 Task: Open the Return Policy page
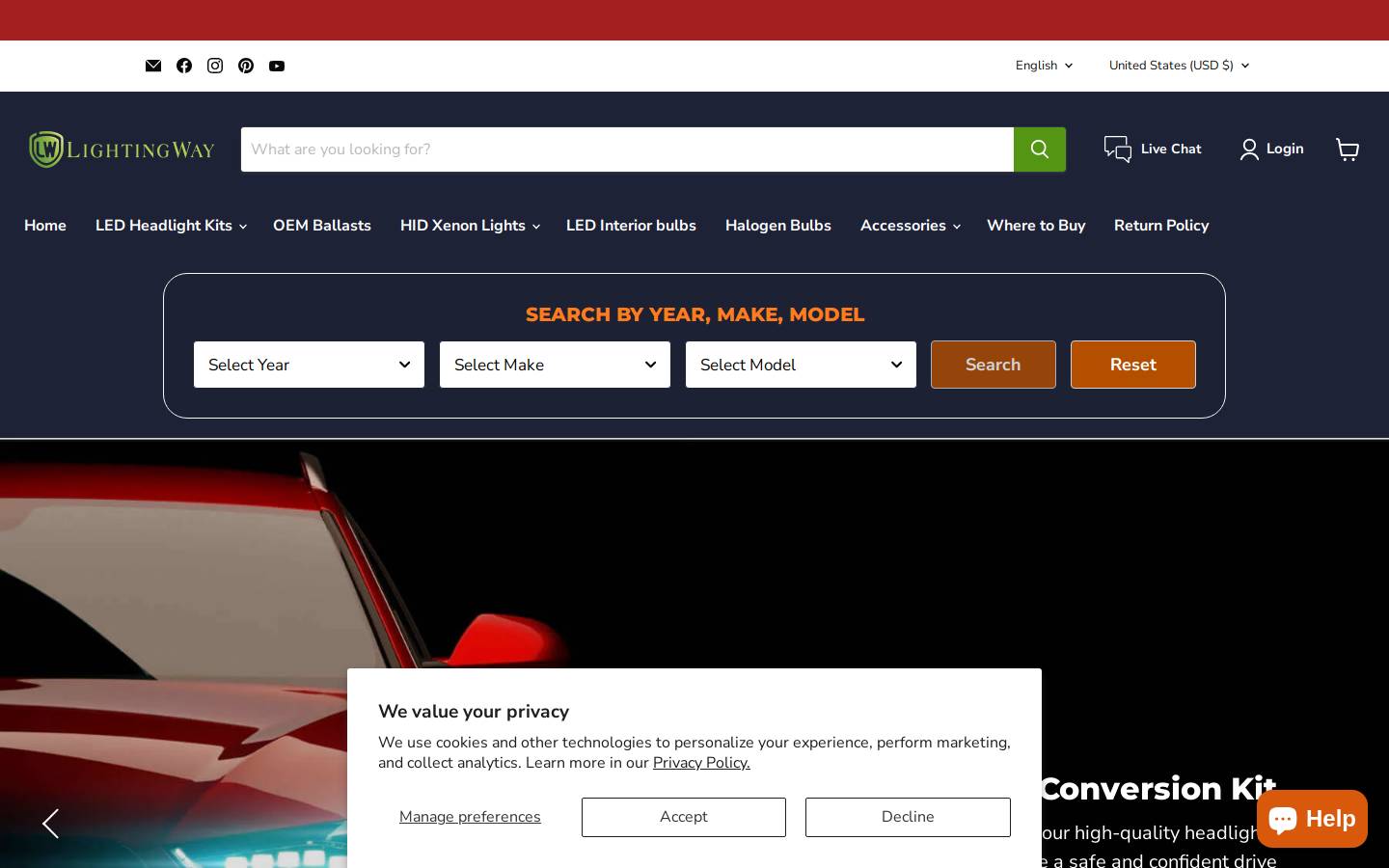(1161, 226)
